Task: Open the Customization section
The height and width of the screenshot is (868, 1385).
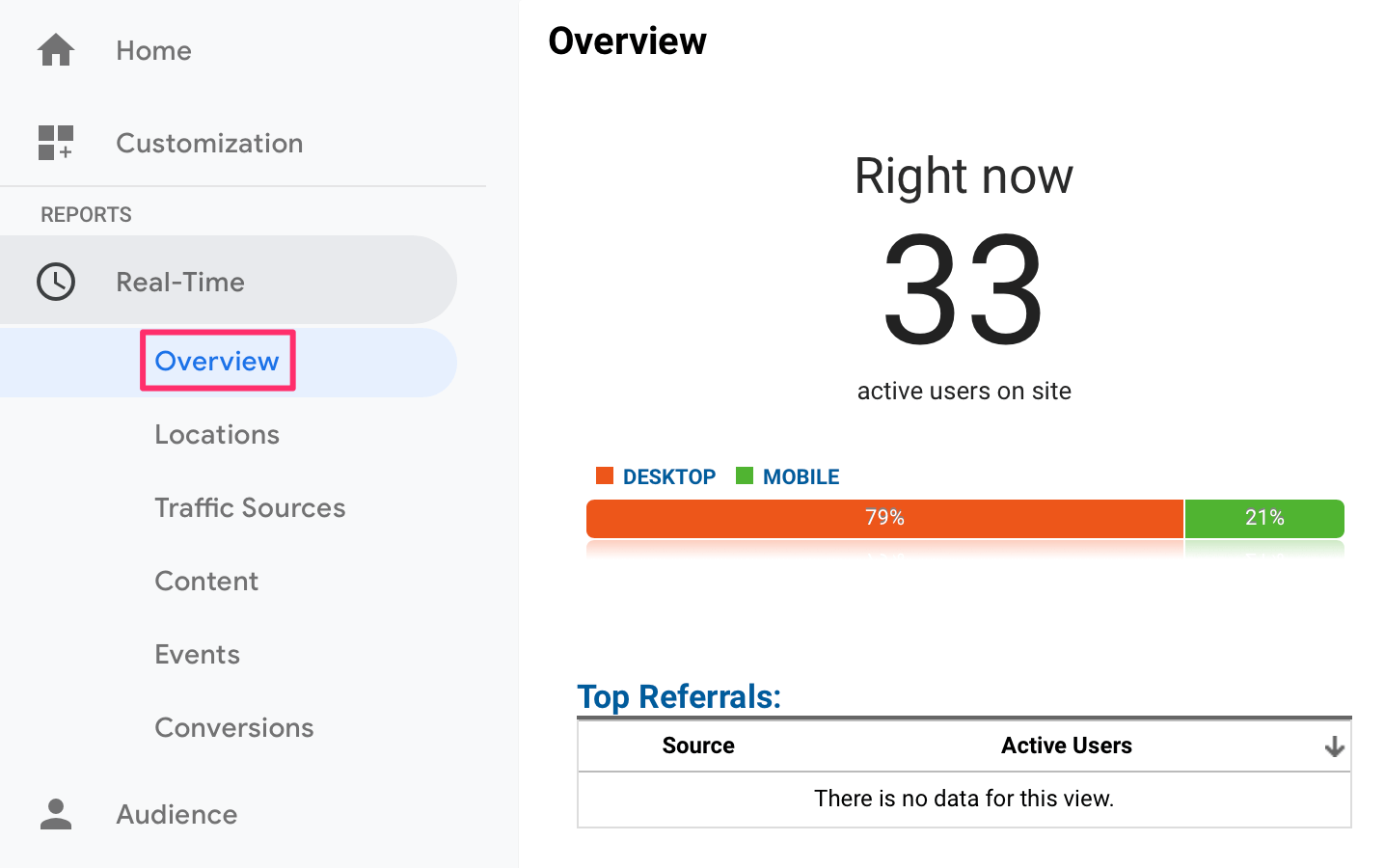Action: pyautogui.click(x=209, y=143)
